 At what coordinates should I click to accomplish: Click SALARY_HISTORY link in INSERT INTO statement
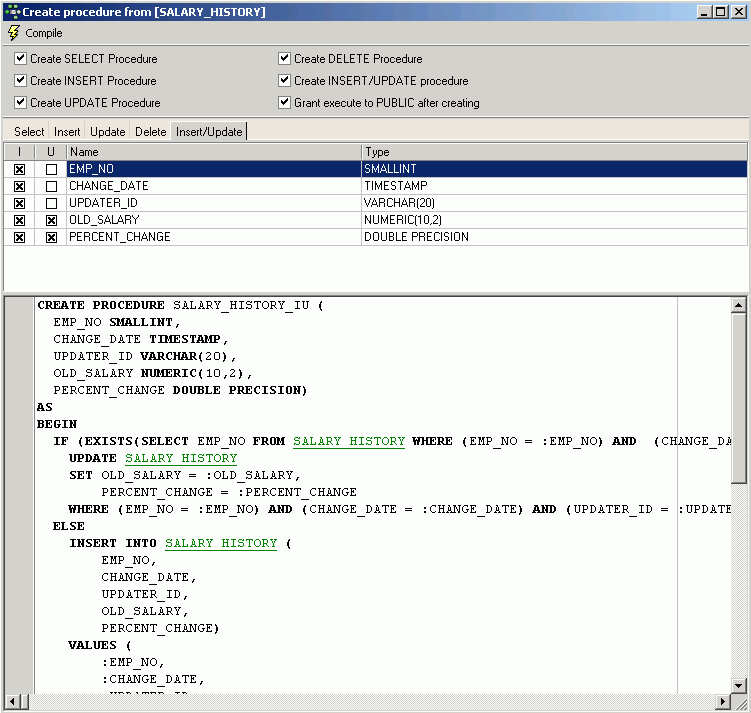click(221, 543)
